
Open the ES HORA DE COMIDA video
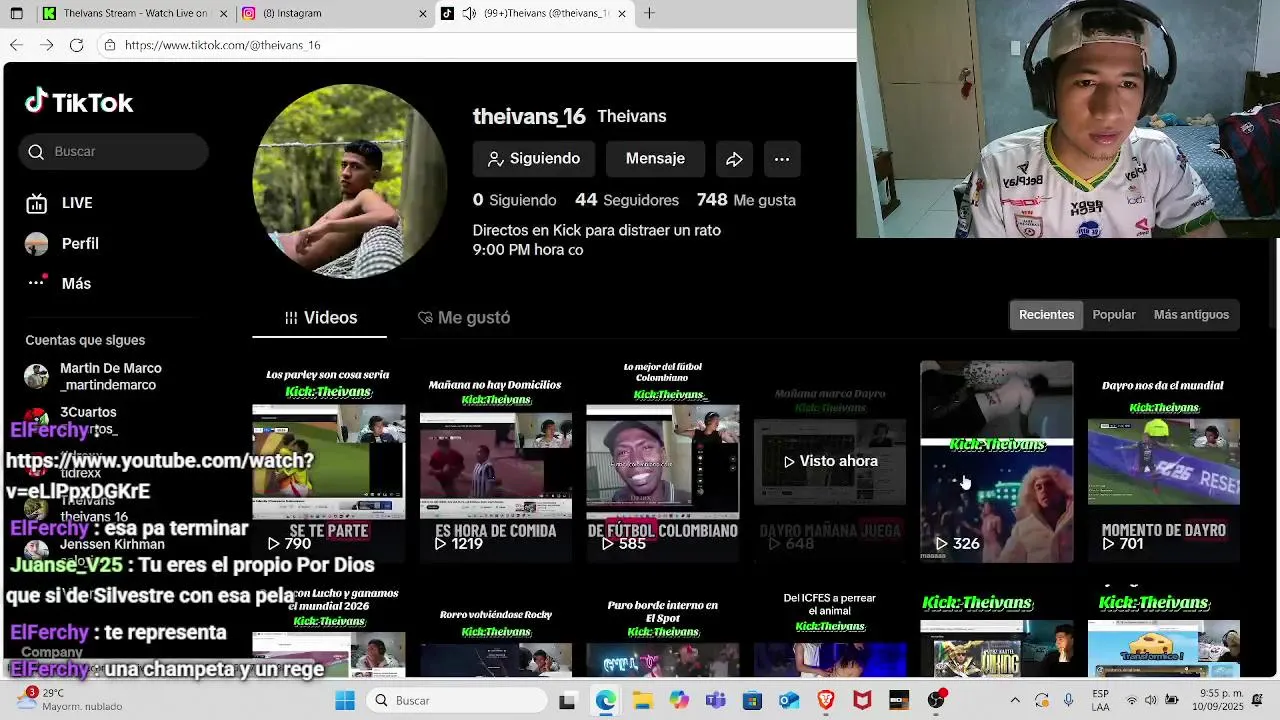pos(496,461)
